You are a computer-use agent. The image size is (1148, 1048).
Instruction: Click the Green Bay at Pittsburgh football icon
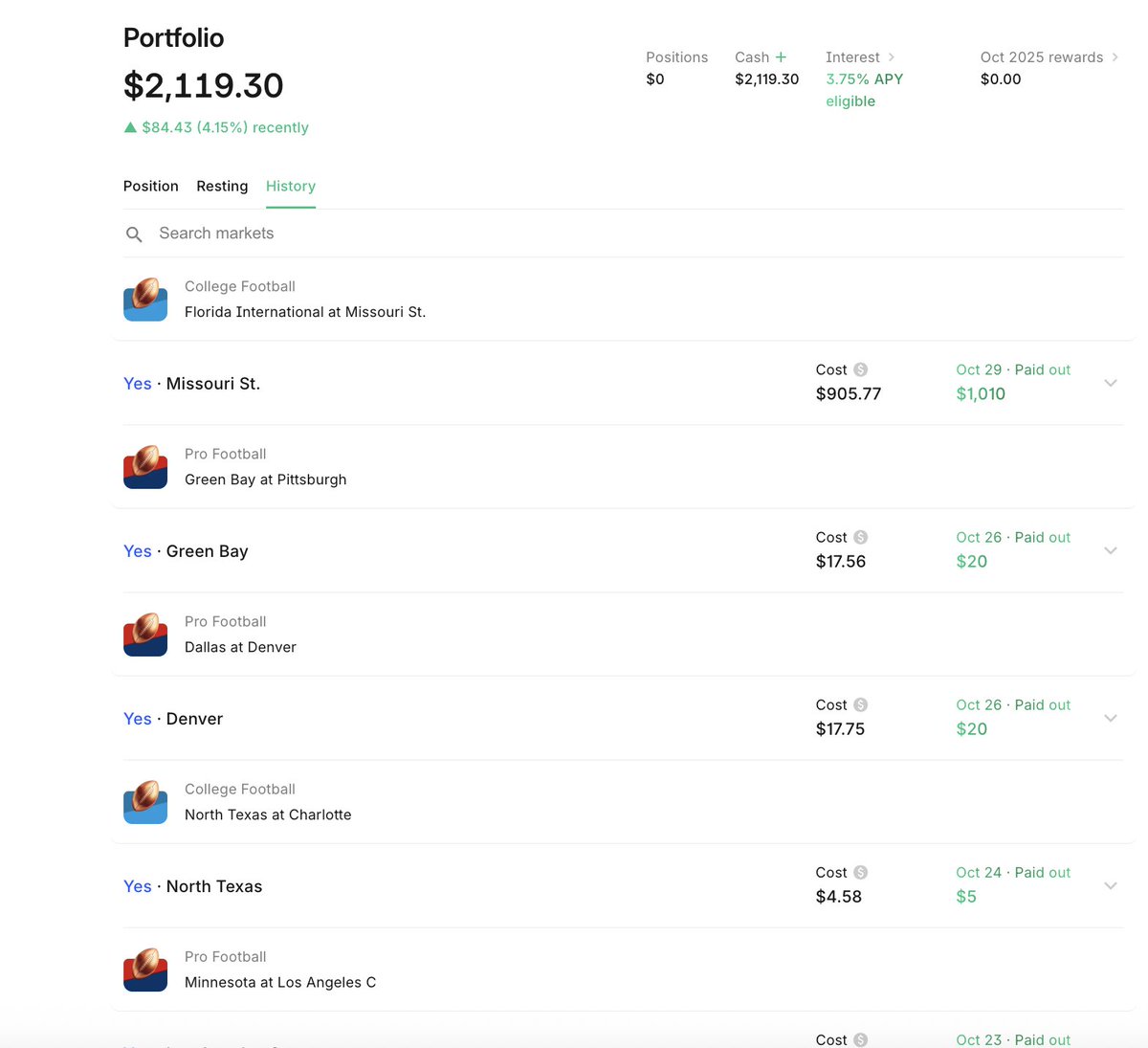tap(145, 467)
